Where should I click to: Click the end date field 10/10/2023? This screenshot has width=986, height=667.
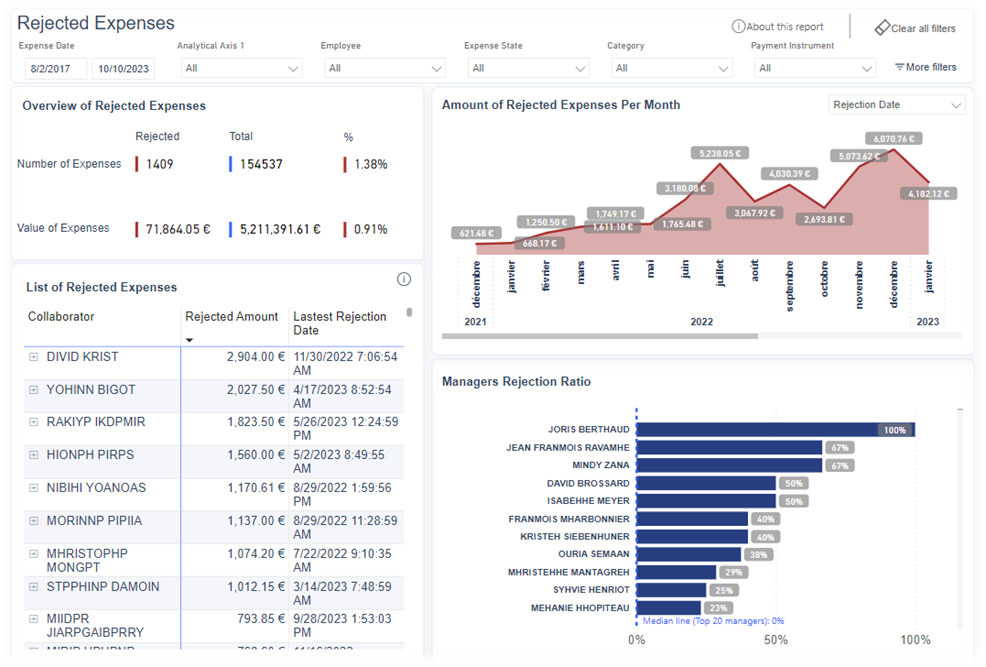coord(123,69)
